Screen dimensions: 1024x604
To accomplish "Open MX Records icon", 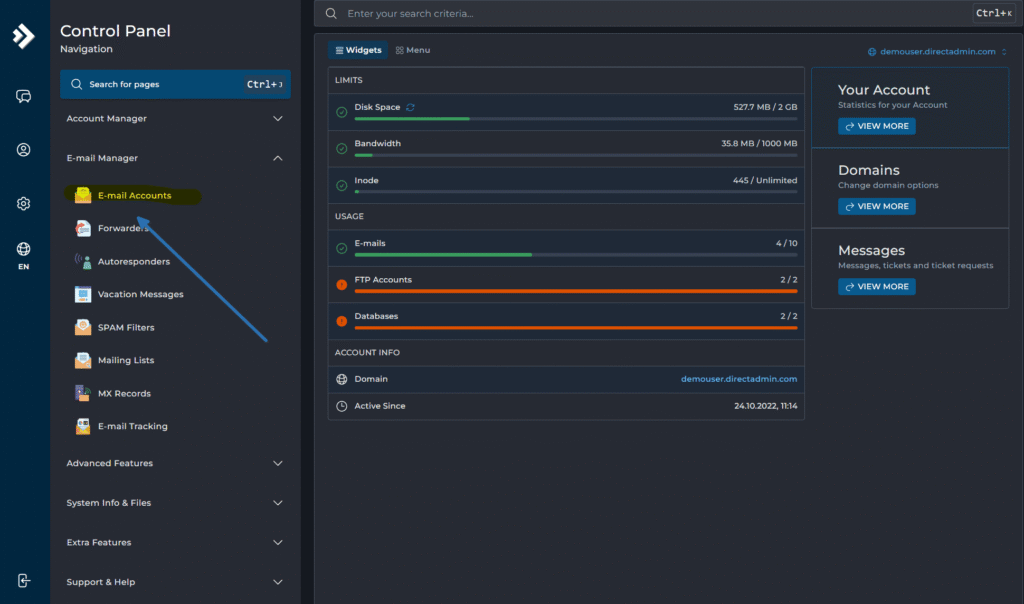I will (83, 394).
